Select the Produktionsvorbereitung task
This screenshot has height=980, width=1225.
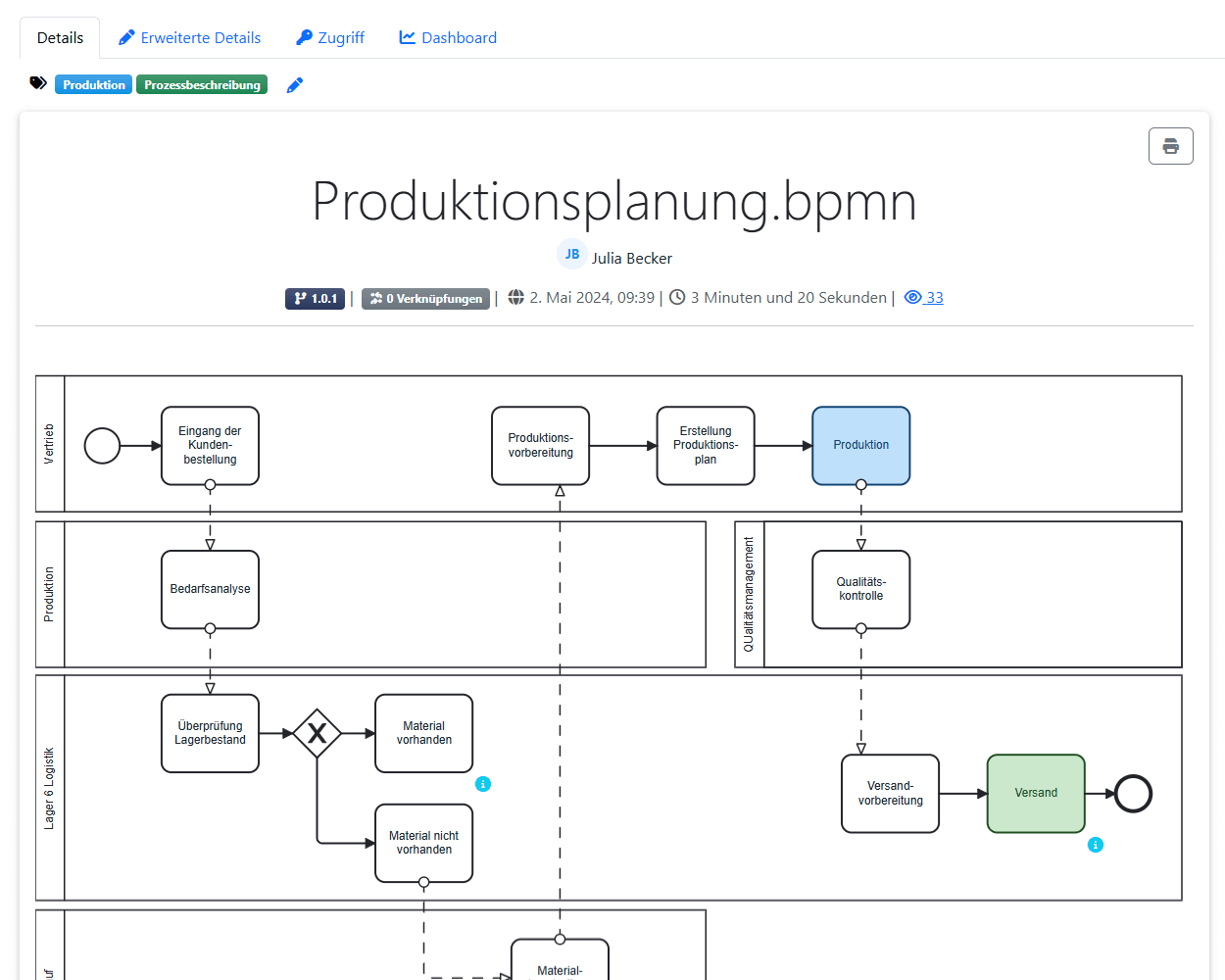(x=540, y=446)
